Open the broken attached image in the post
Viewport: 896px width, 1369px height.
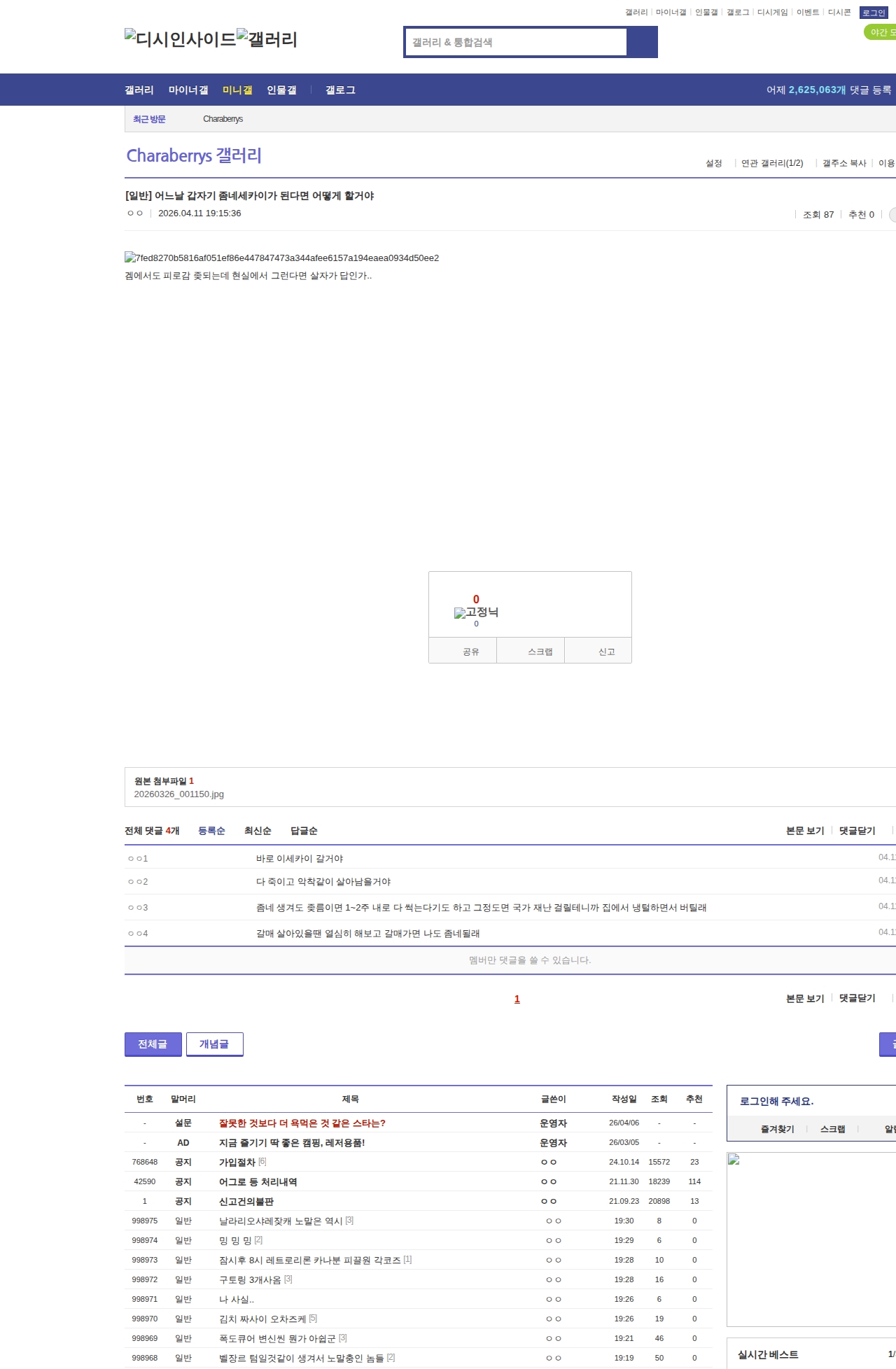tap(281, 258)
